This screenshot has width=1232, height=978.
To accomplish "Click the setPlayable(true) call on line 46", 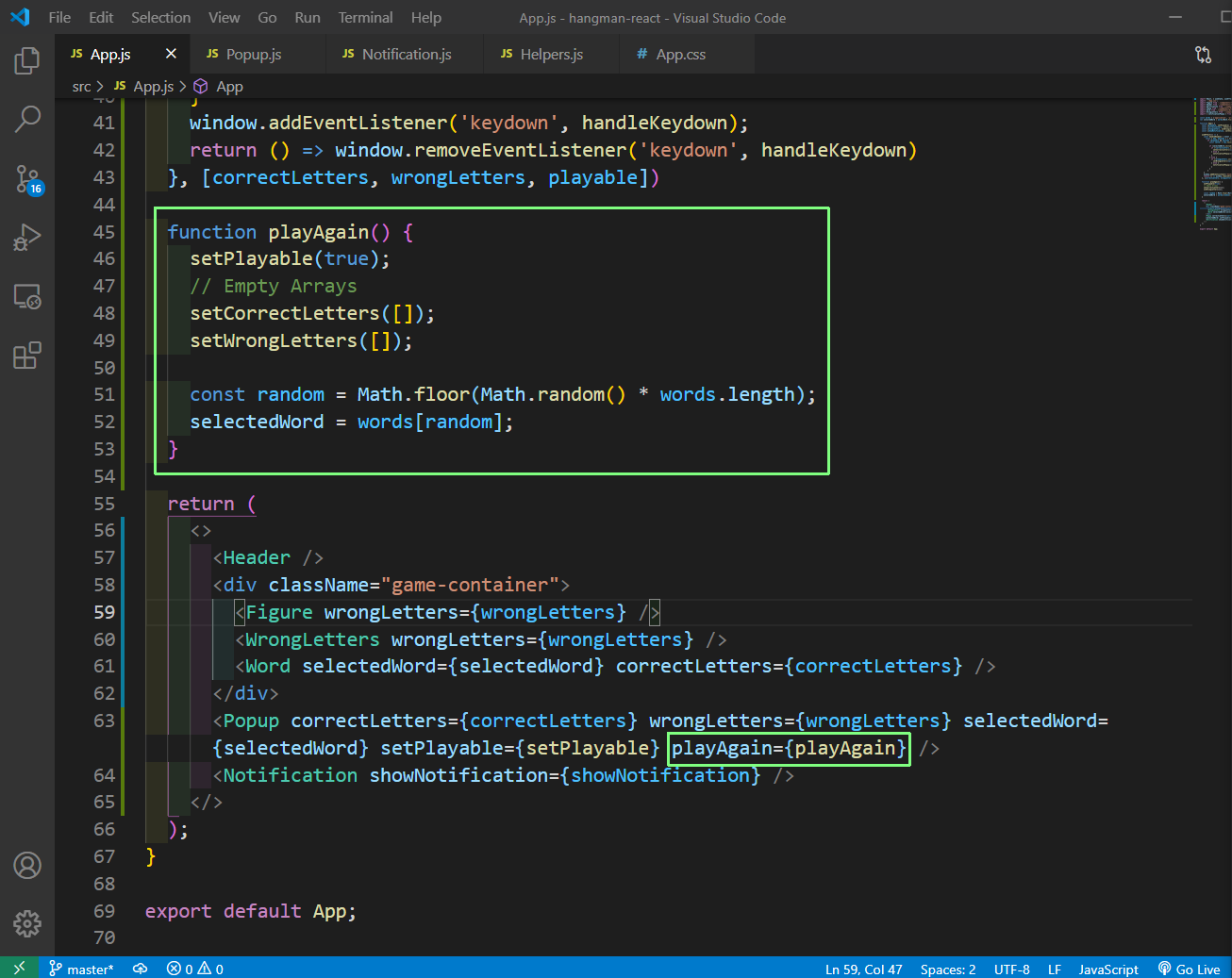I will (x=290, y=258).
